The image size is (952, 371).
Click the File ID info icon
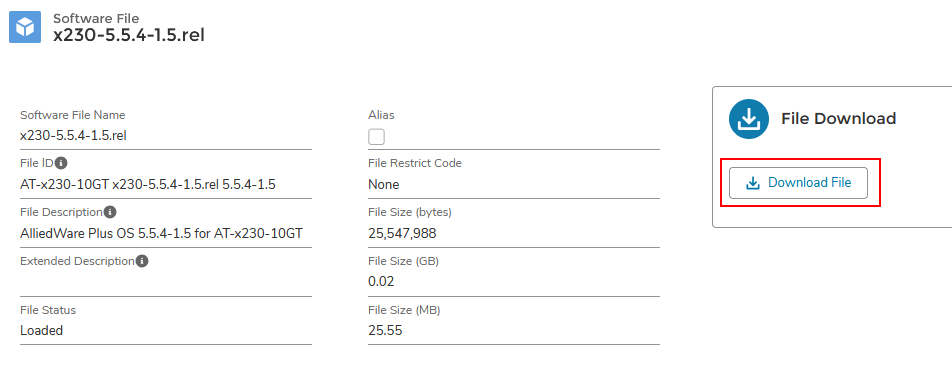tap(61, 163)
